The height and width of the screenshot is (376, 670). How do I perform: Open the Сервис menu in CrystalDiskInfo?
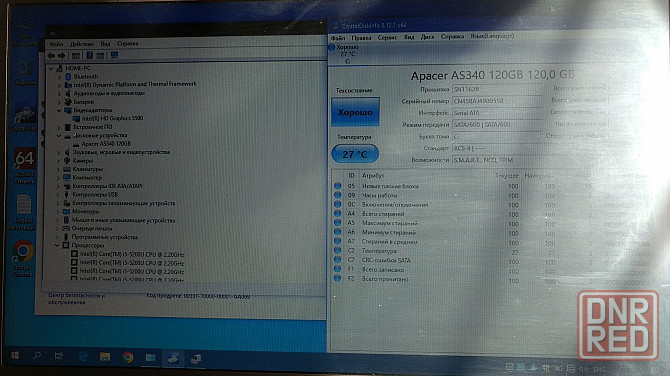387,38
